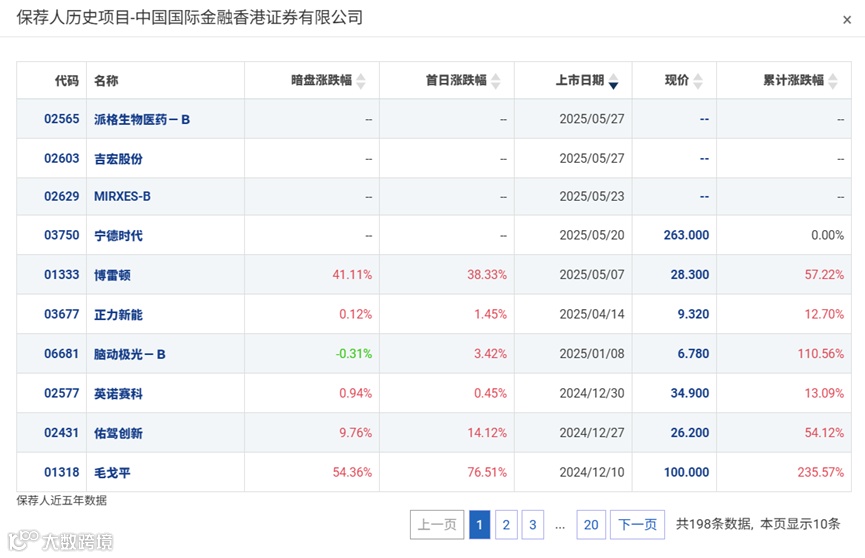The height and width of the screenshot is (558, 865).
Task: Go to next page 下一页
Action: click(x=637, y=524)
